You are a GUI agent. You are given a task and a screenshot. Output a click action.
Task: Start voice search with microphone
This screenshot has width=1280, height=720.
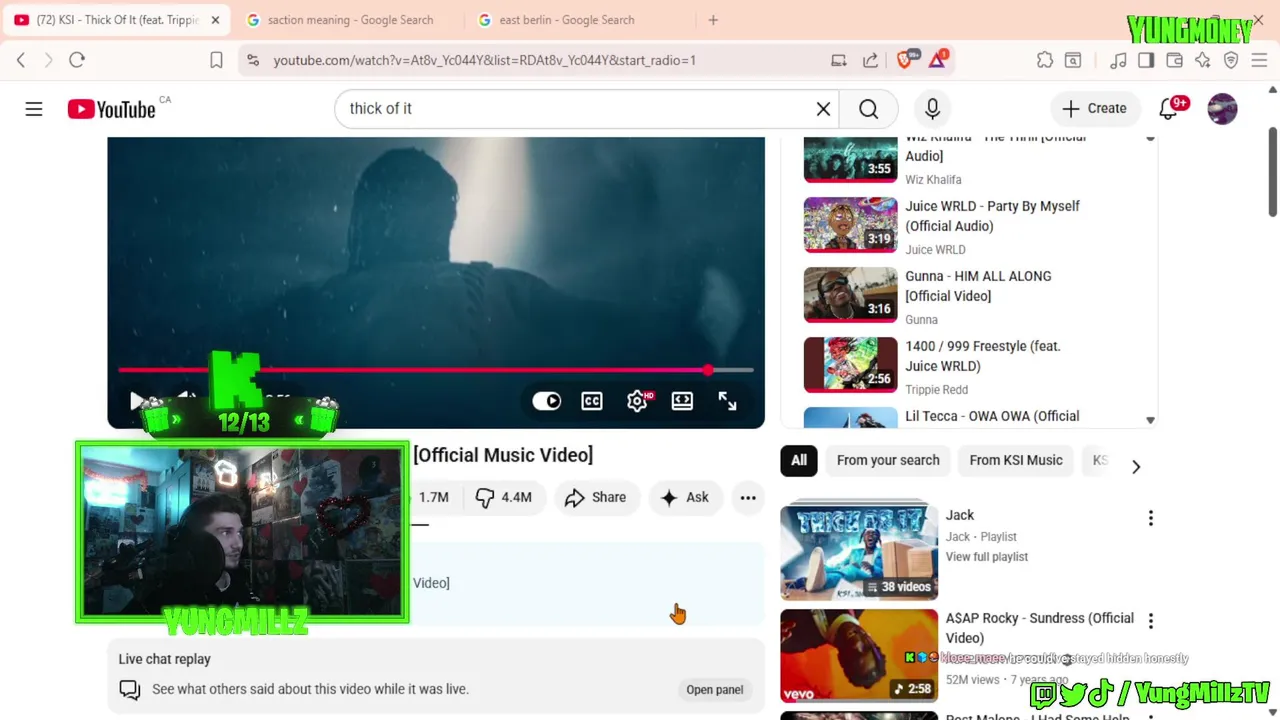click(x=932, y=109)
